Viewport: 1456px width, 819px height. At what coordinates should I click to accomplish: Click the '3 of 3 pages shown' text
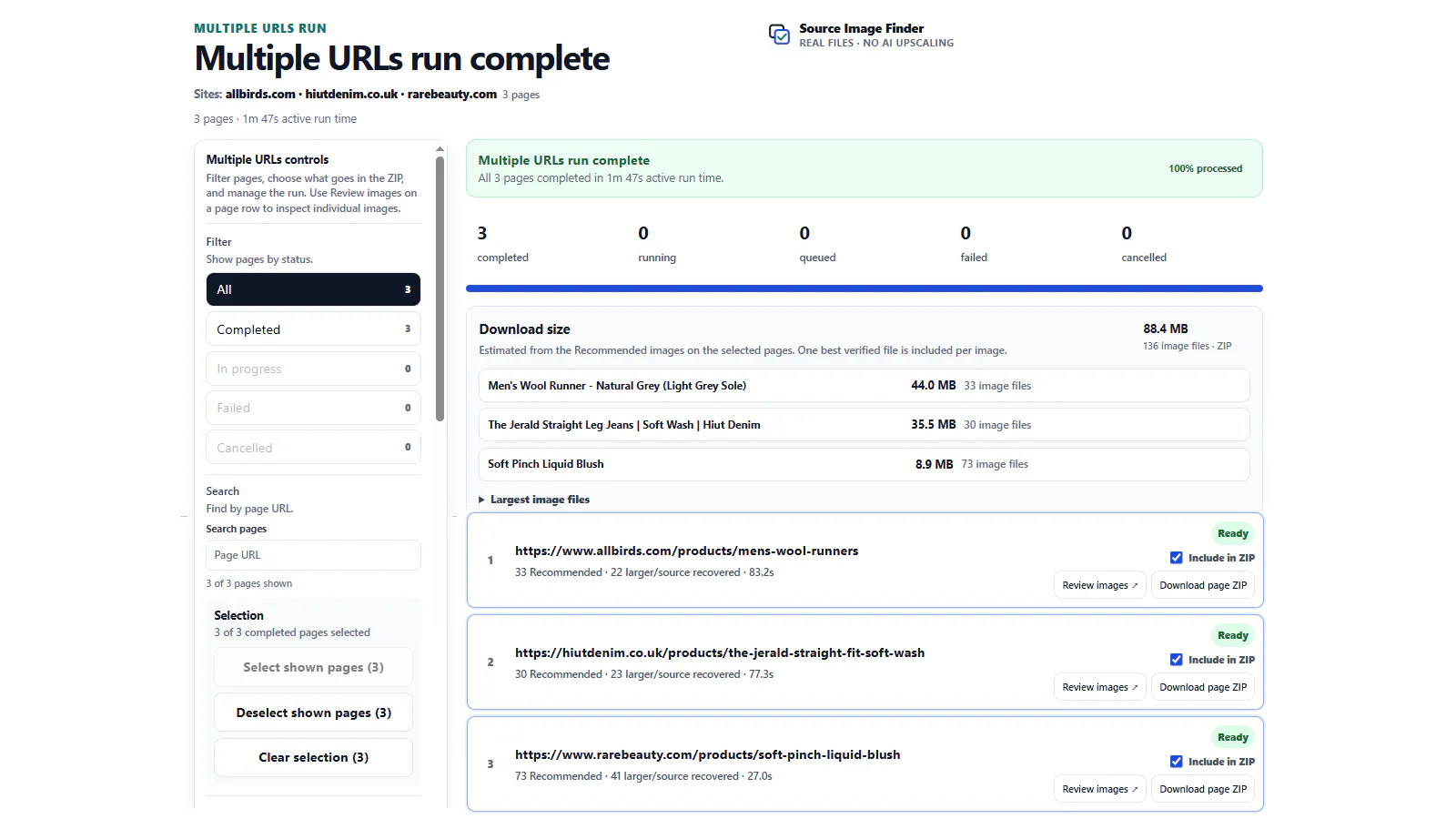tap(249, 583)
